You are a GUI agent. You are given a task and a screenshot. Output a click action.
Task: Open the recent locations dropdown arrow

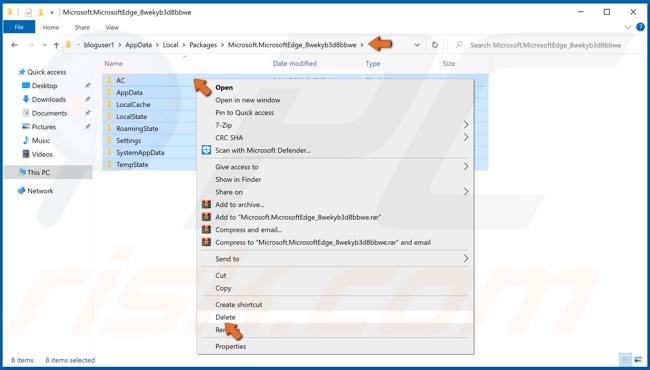pos(44,45)
